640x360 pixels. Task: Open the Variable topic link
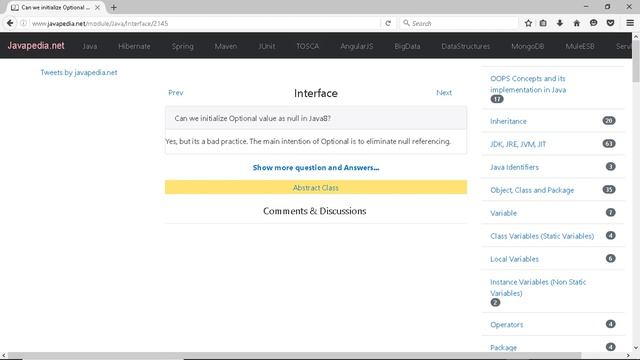(503, 213)
